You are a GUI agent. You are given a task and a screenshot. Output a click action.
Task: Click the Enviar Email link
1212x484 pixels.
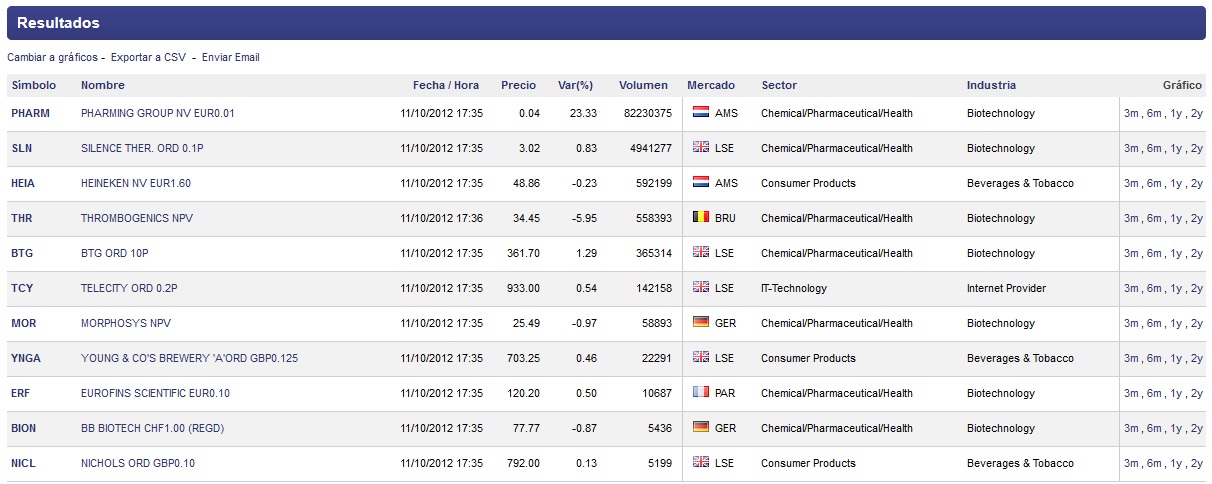[230, 58]
